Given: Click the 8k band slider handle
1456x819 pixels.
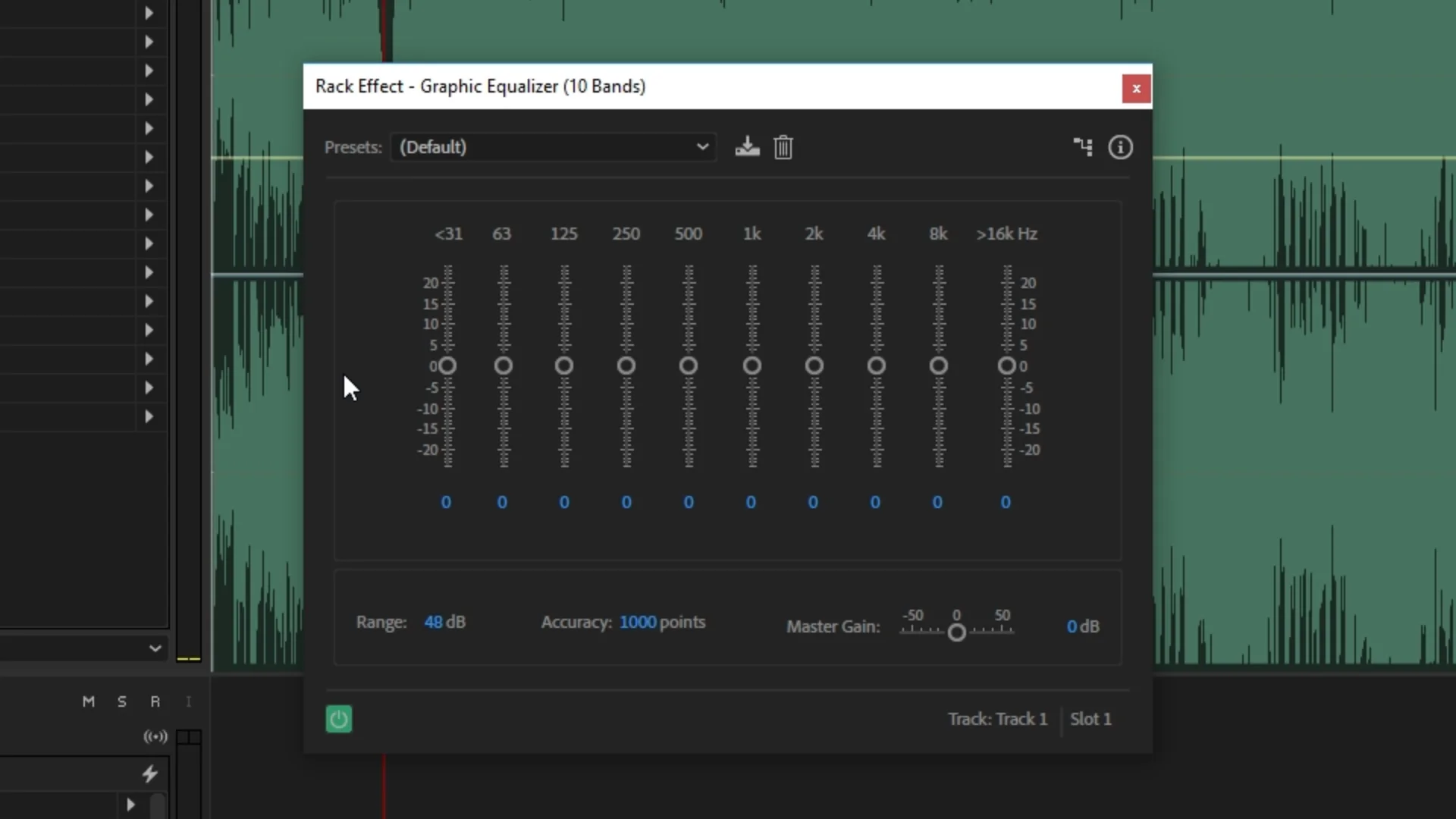Looking at the screenshot, I should coord(939,366).
